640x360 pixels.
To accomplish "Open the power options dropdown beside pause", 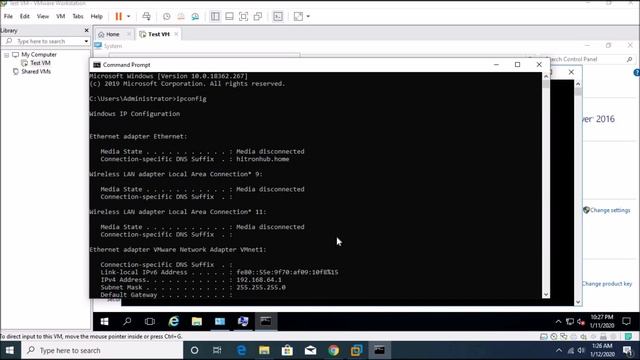I will click(128, 16).
